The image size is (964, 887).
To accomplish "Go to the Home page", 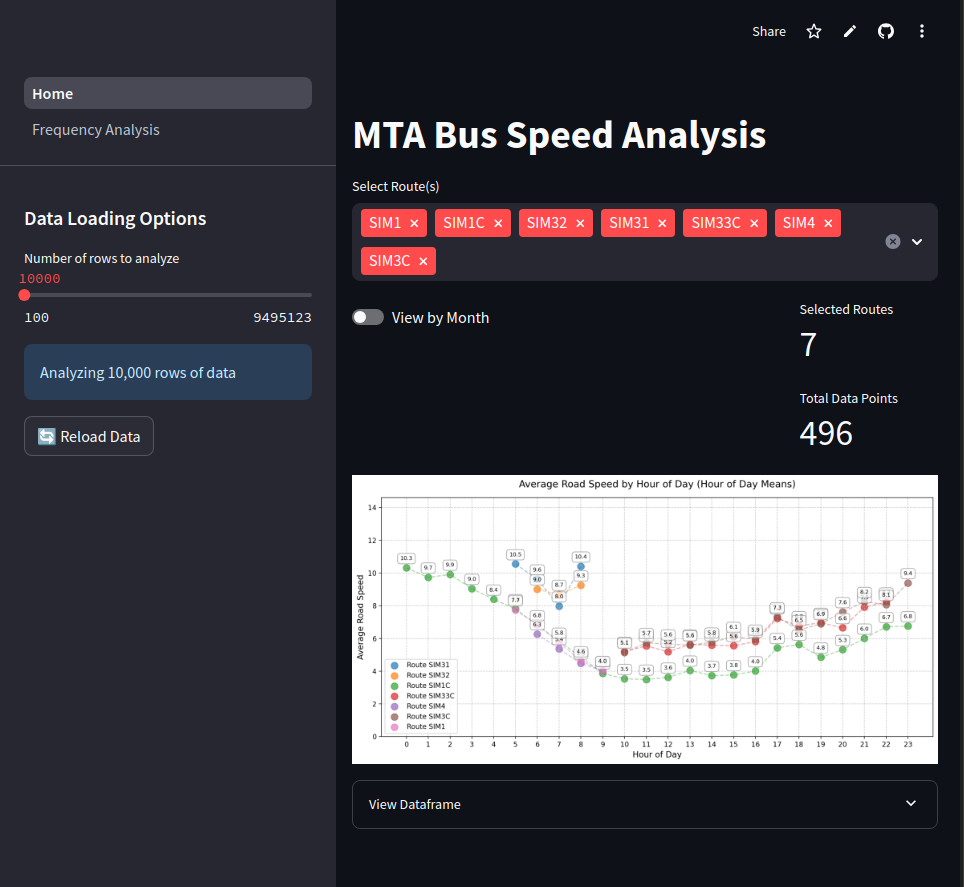I will point(168,93).
